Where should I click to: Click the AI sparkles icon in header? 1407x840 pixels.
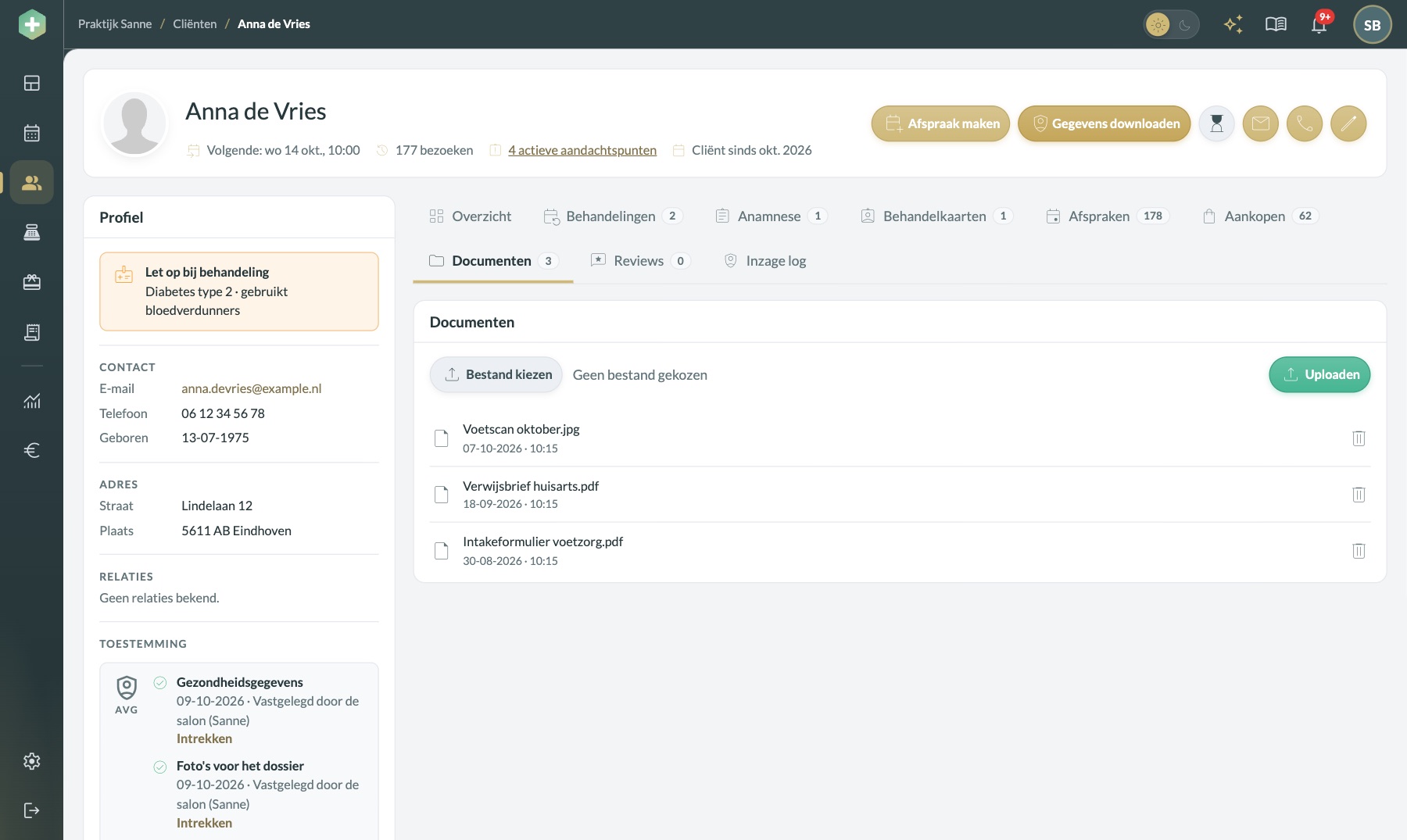[x=1233, y=24]
